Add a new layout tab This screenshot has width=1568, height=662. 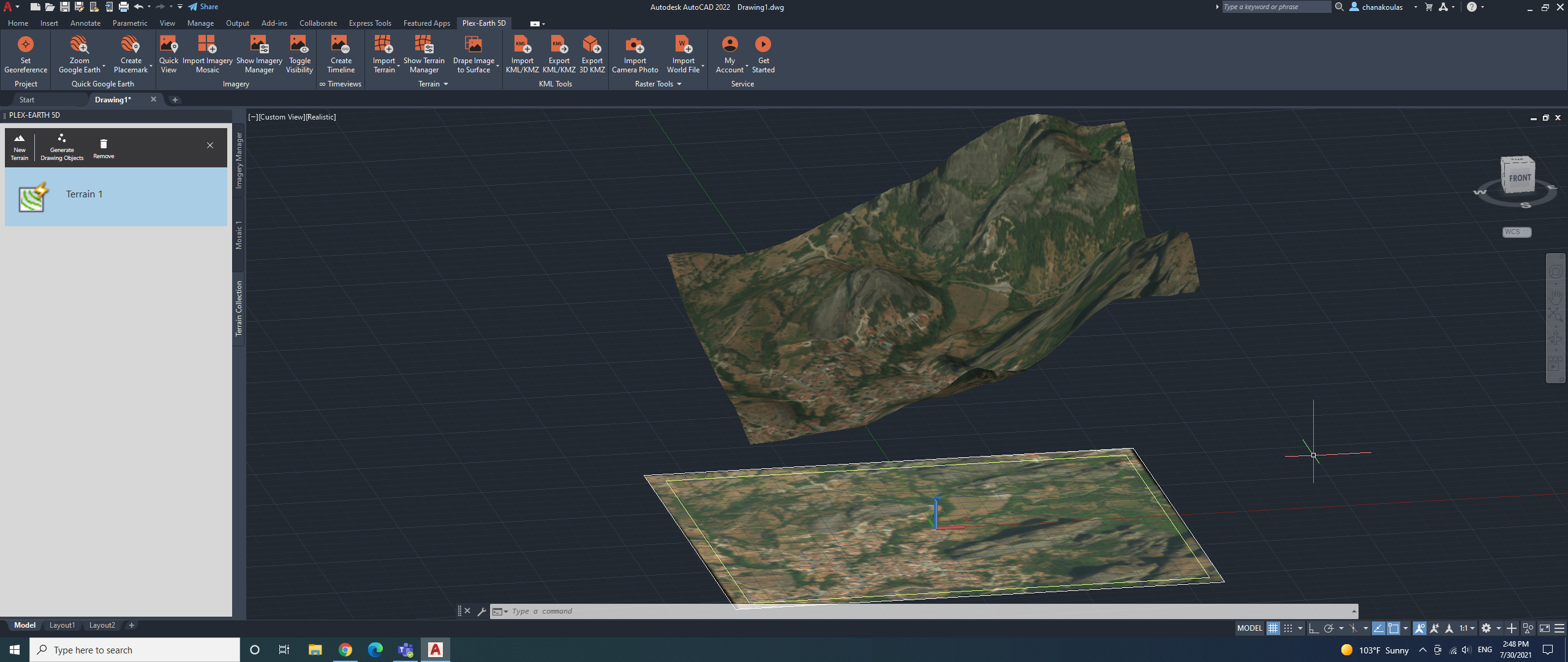pyautogui.click(x=131, y=625)
